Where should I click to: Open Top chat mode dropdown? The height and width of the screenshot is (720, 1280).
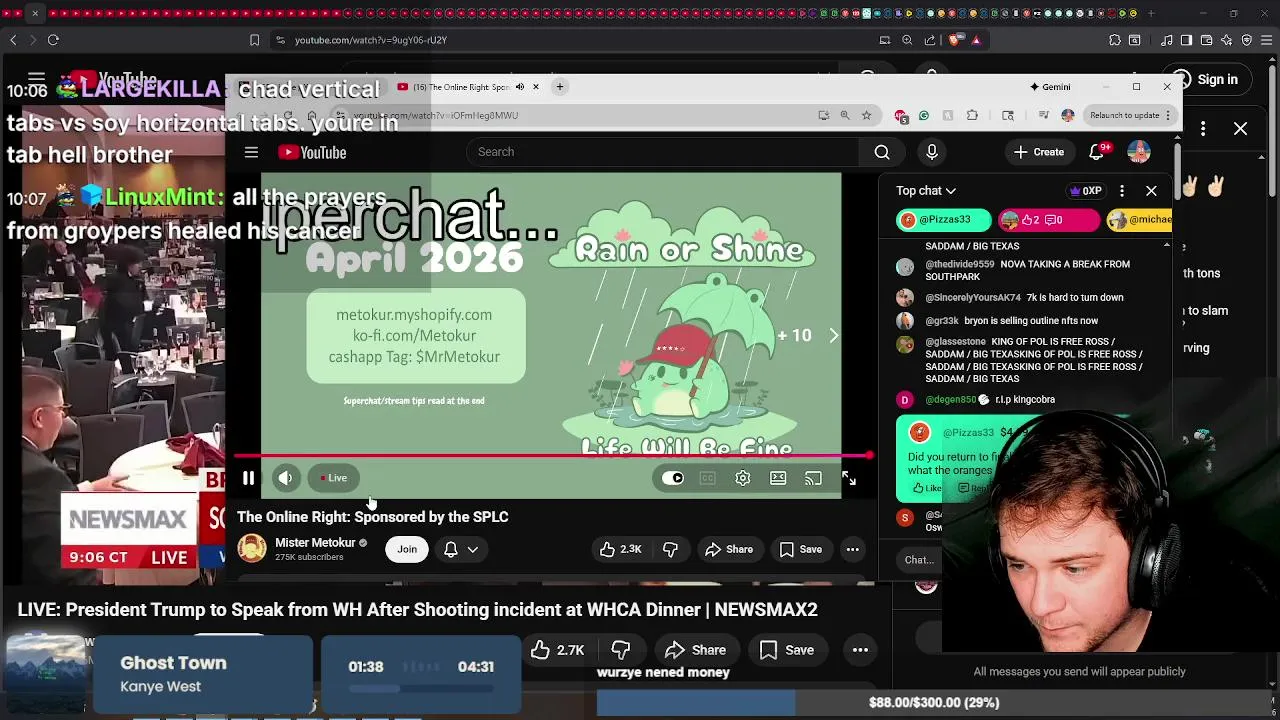926,190
